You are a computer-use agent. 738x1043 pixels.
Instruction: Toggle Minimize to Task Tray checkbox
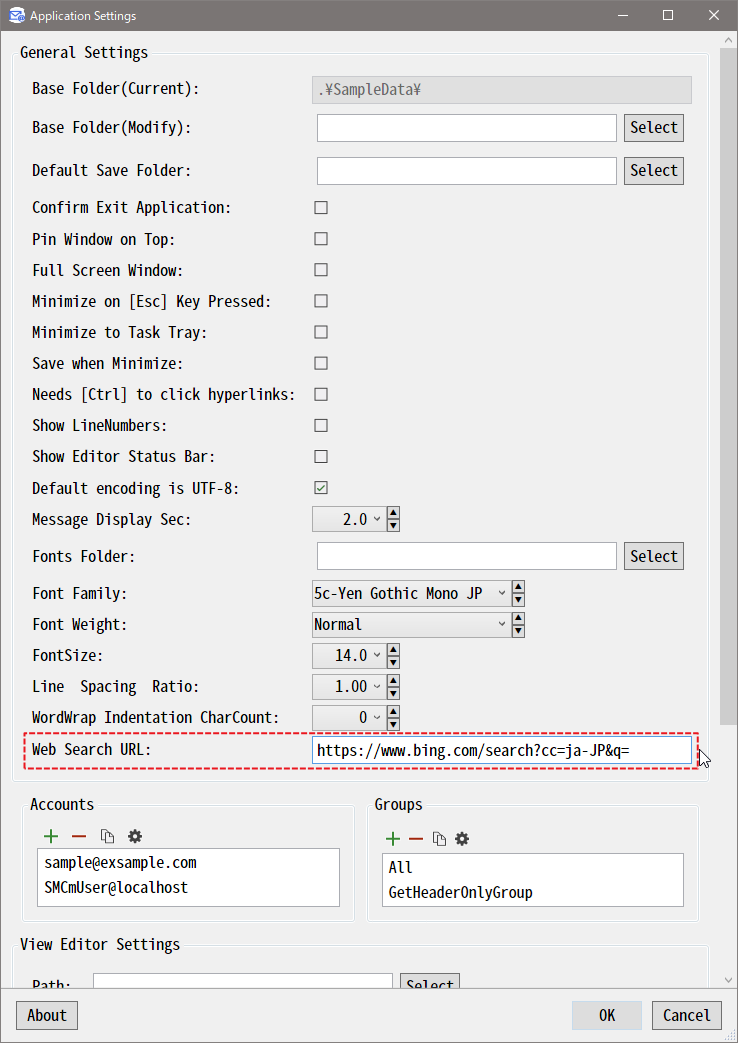[321, 332]
